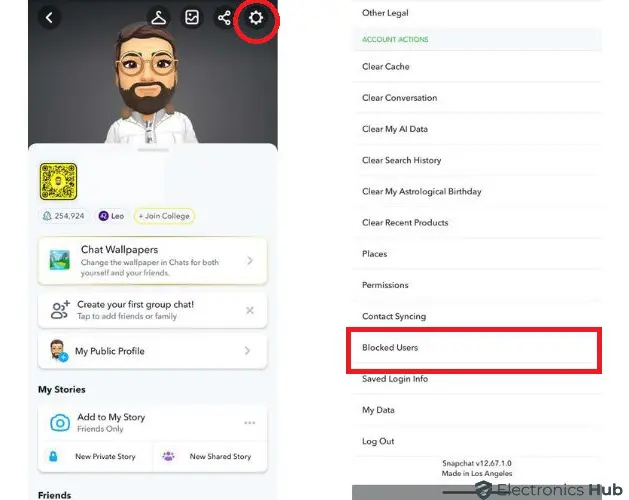
Task: Open the yellow Snapcode image
Action: click(58, 181)
